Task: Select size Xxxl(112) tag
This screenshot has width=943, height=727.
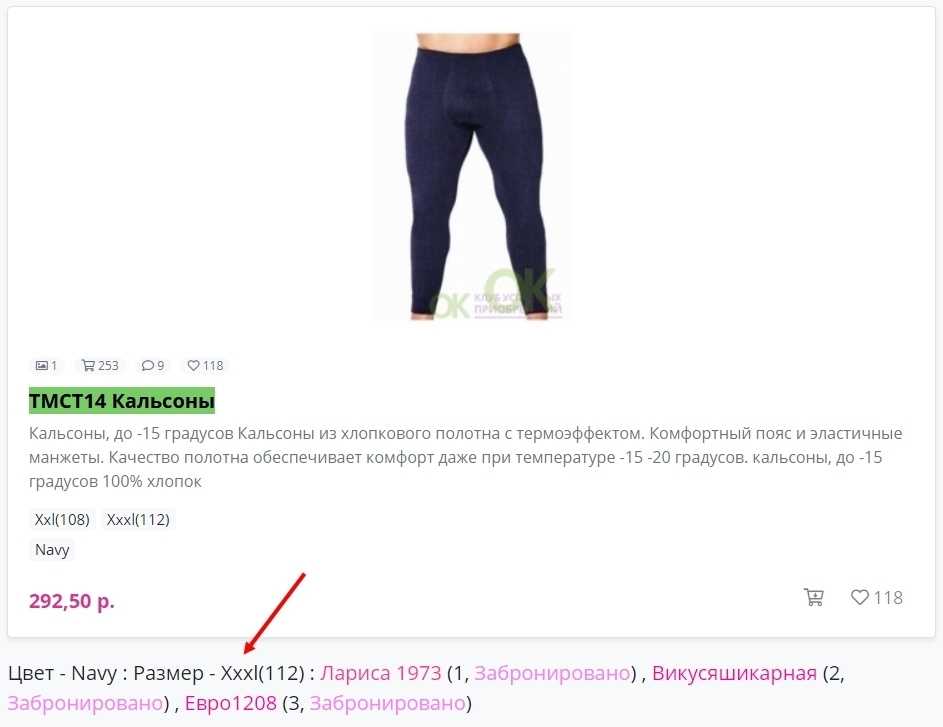Action: tap(138, 520)
